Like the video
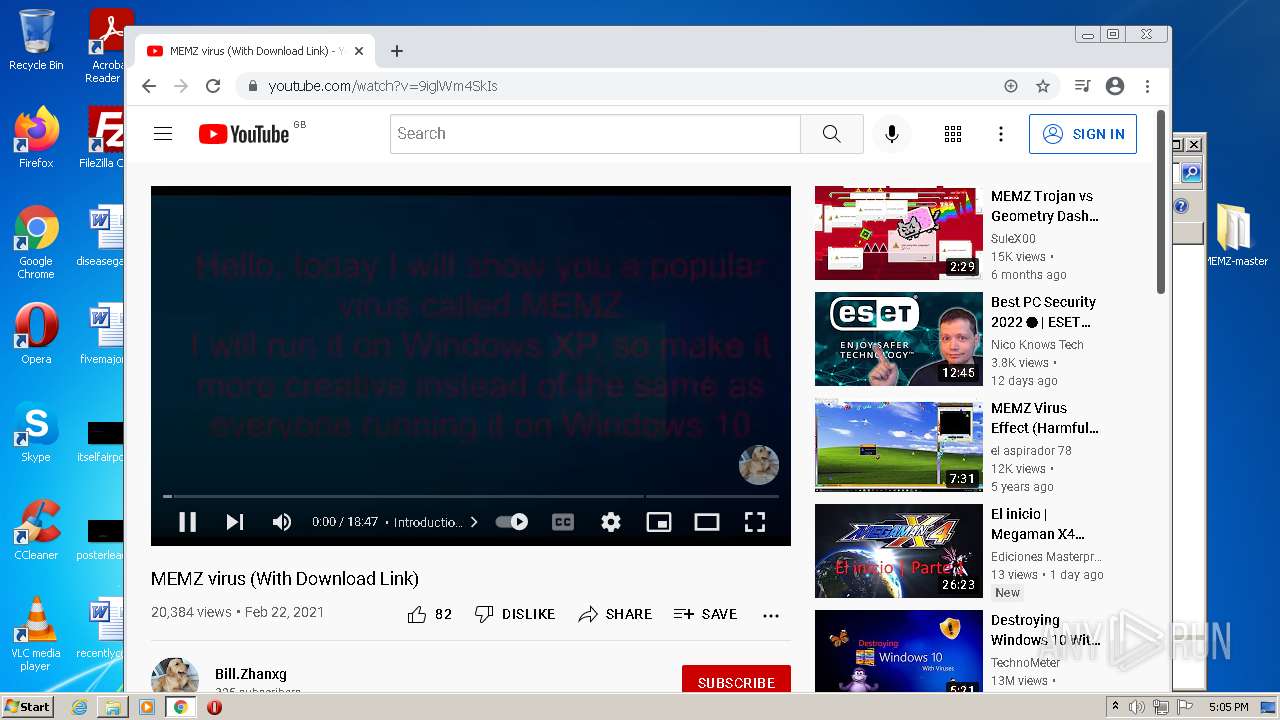 (430, 614)
